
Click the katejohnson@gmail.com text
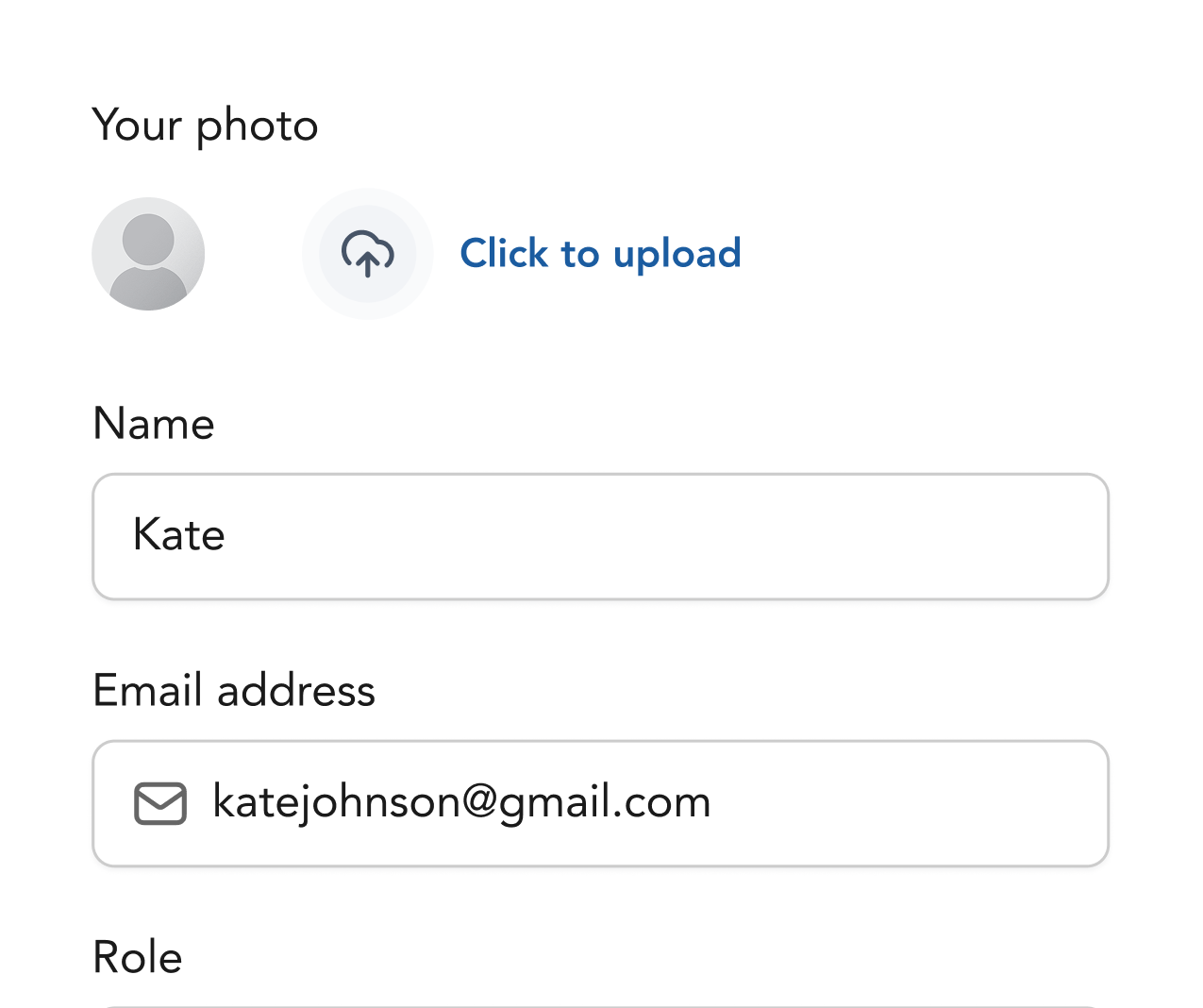coord(461,802)
